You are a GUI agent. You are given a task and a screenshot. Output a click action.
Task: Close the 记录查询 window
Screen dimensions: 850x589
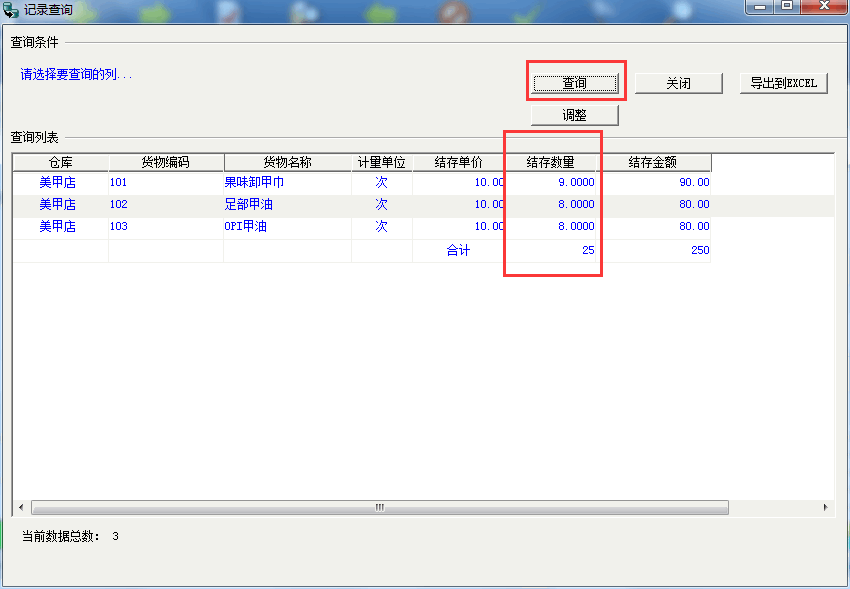(x=824, y=6)
